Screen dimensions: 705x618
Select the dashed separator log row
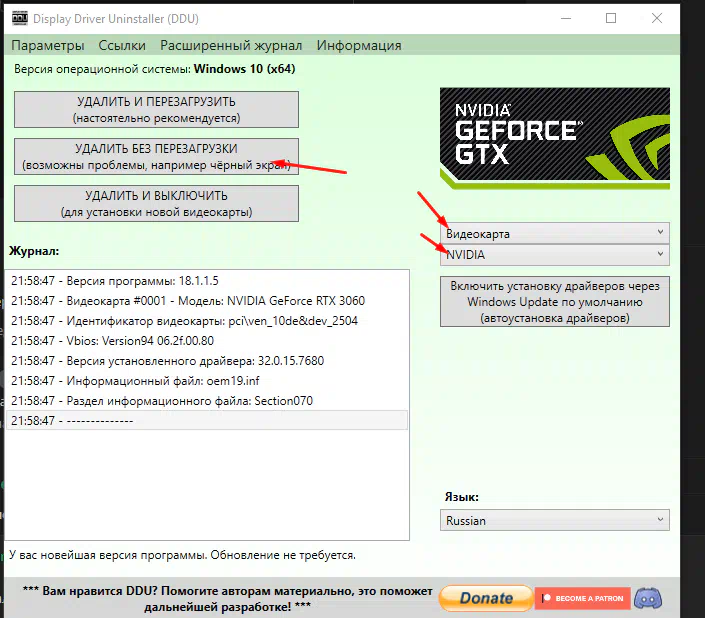pyautogui.click(x=207, y=421)
